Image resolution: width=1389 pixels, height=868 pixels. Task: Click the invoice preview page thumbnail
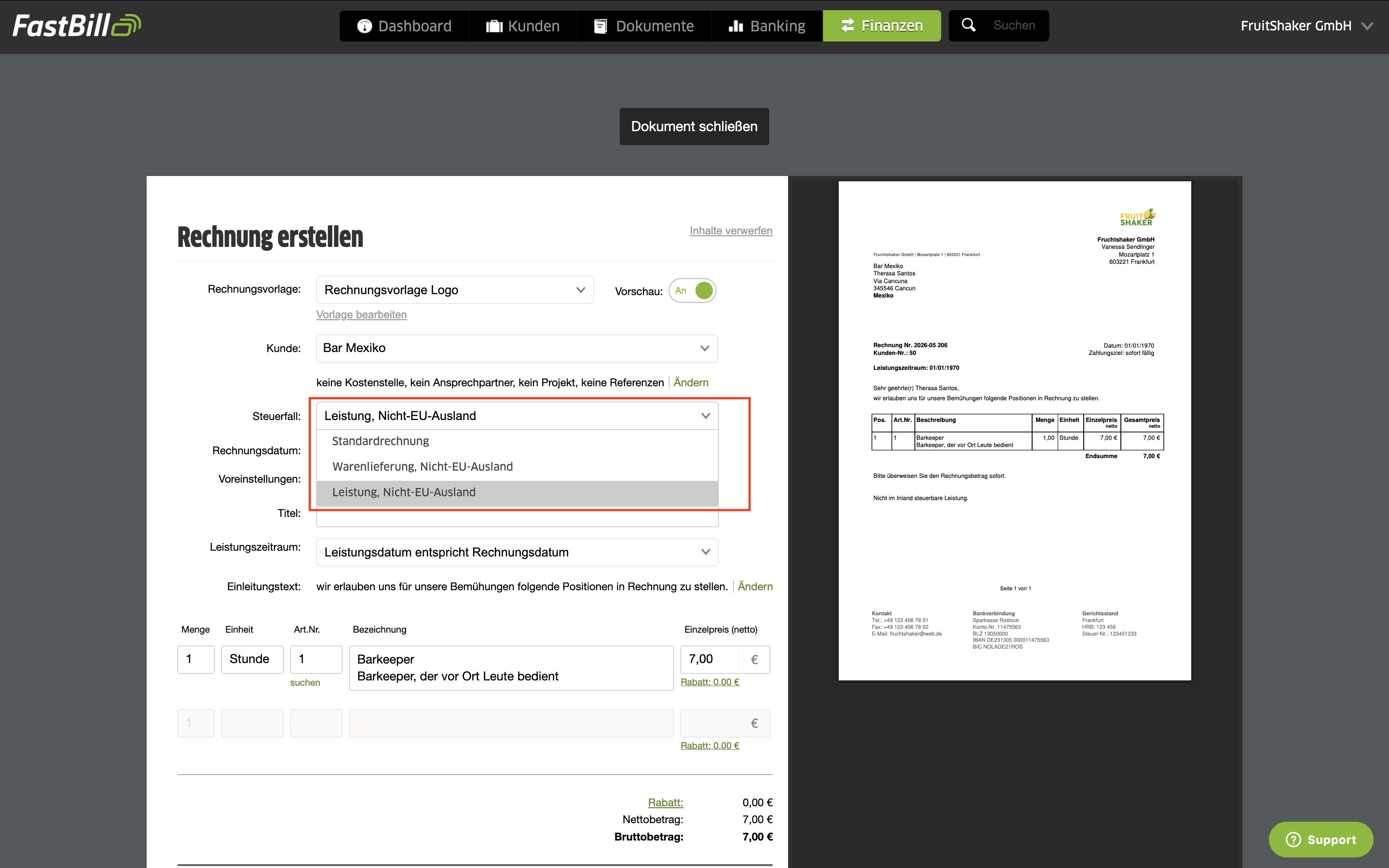(1014, 431)
